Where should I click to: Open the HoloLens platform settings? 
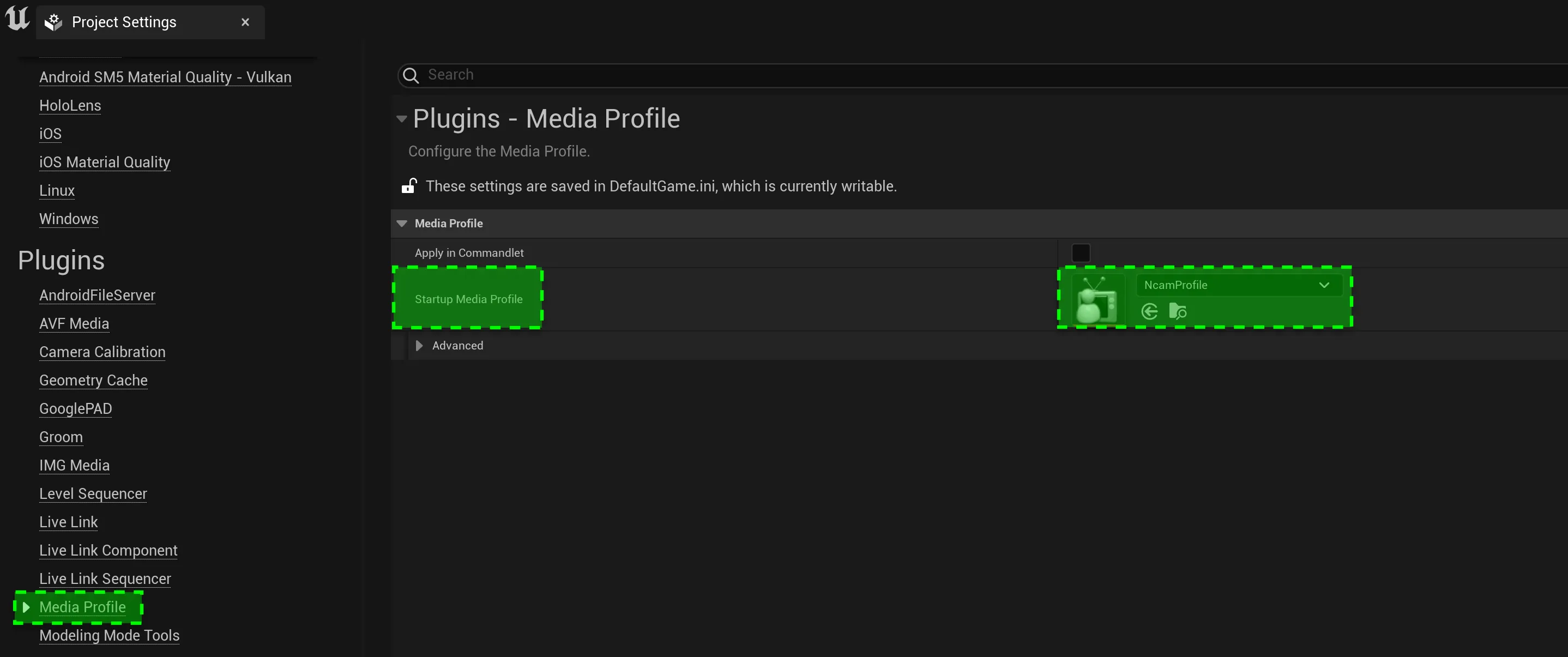[70, 105]
